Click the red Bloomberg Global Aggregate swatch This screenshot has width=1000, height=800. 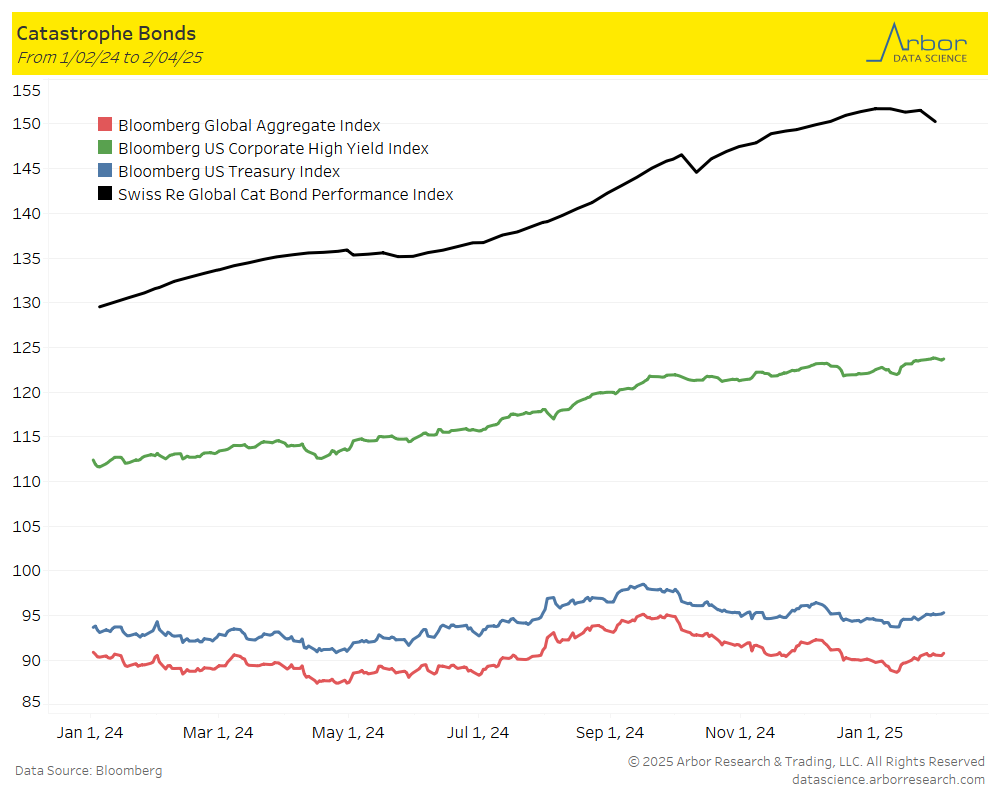(104, 125)
